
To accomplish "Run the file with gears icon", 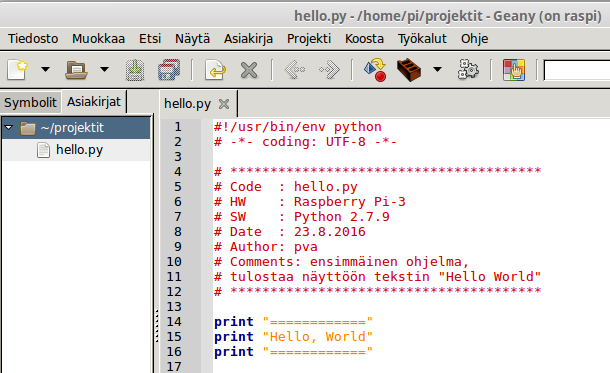I will [x=468, y=70].
